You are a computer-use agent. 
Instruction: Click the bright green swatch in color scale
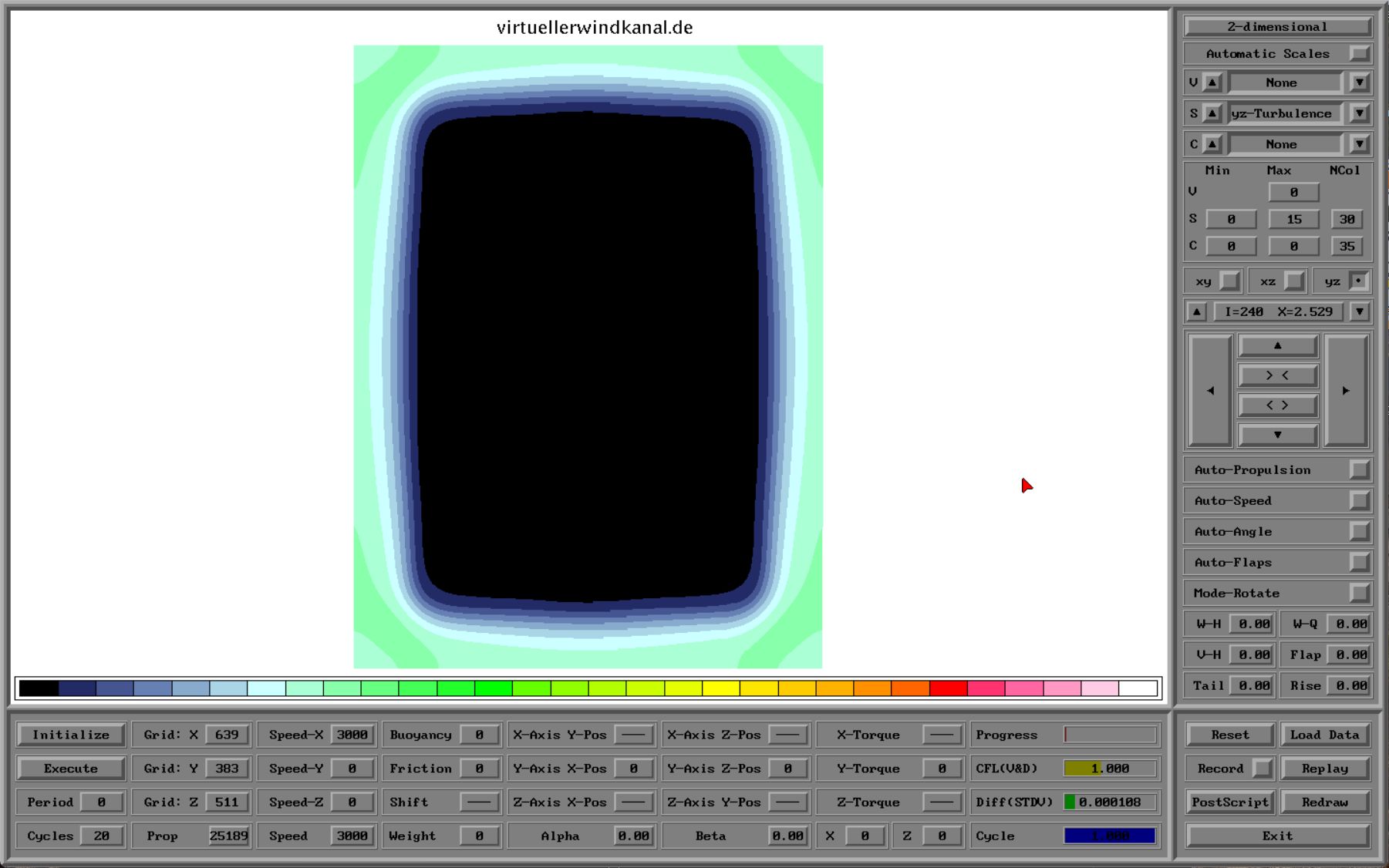(494, 688)
